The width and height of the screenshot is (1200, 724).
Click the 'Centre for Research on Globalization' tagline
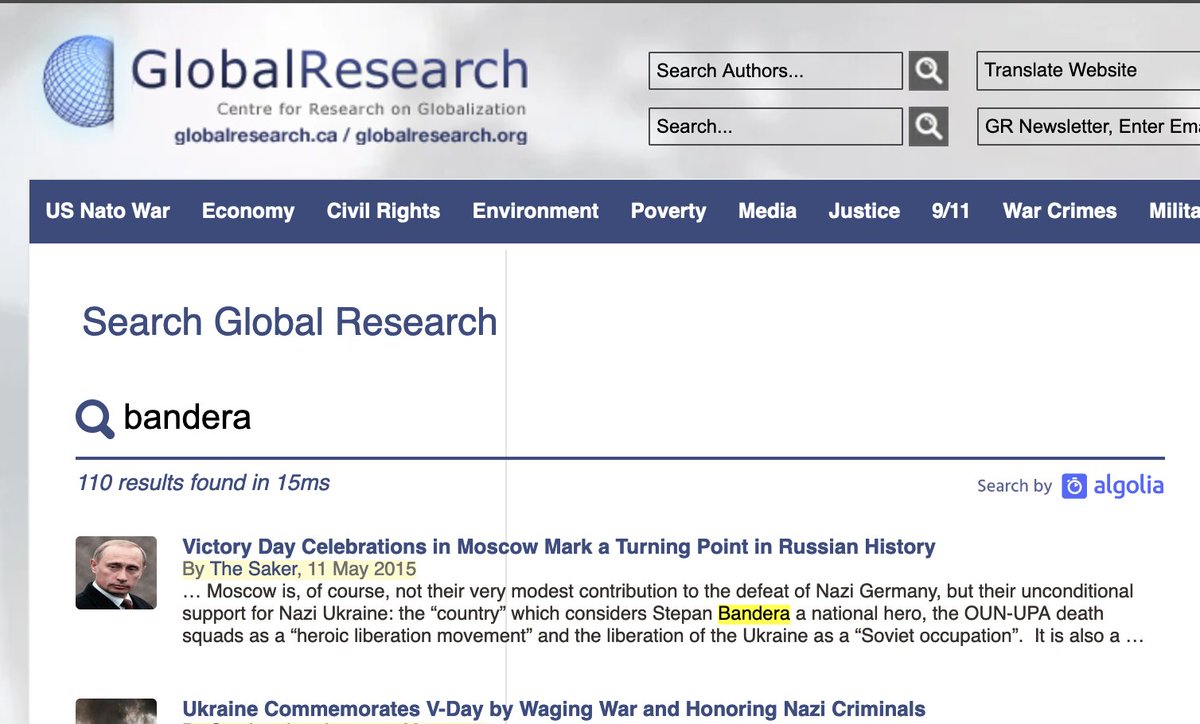click(372, 109)
